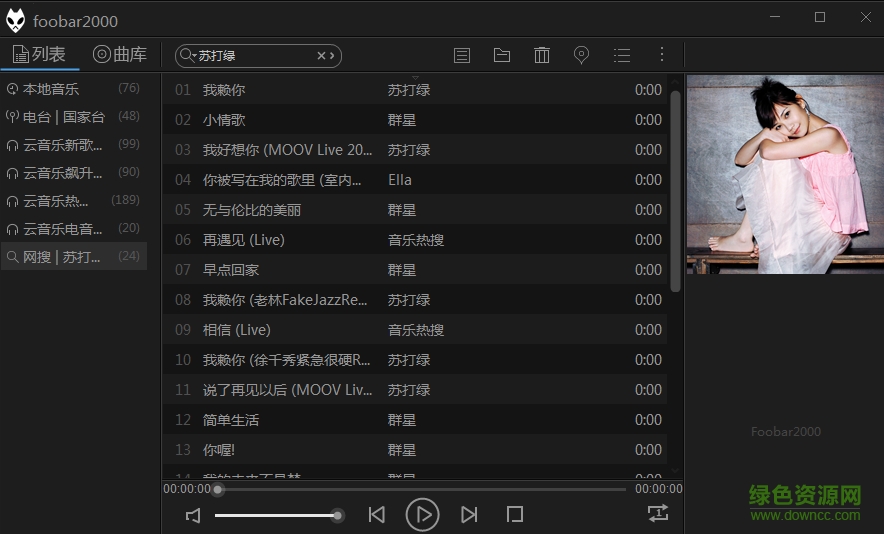Select track 02 小情歌
The width and height of the screenshot is (884, 534).
coord(415,120)
